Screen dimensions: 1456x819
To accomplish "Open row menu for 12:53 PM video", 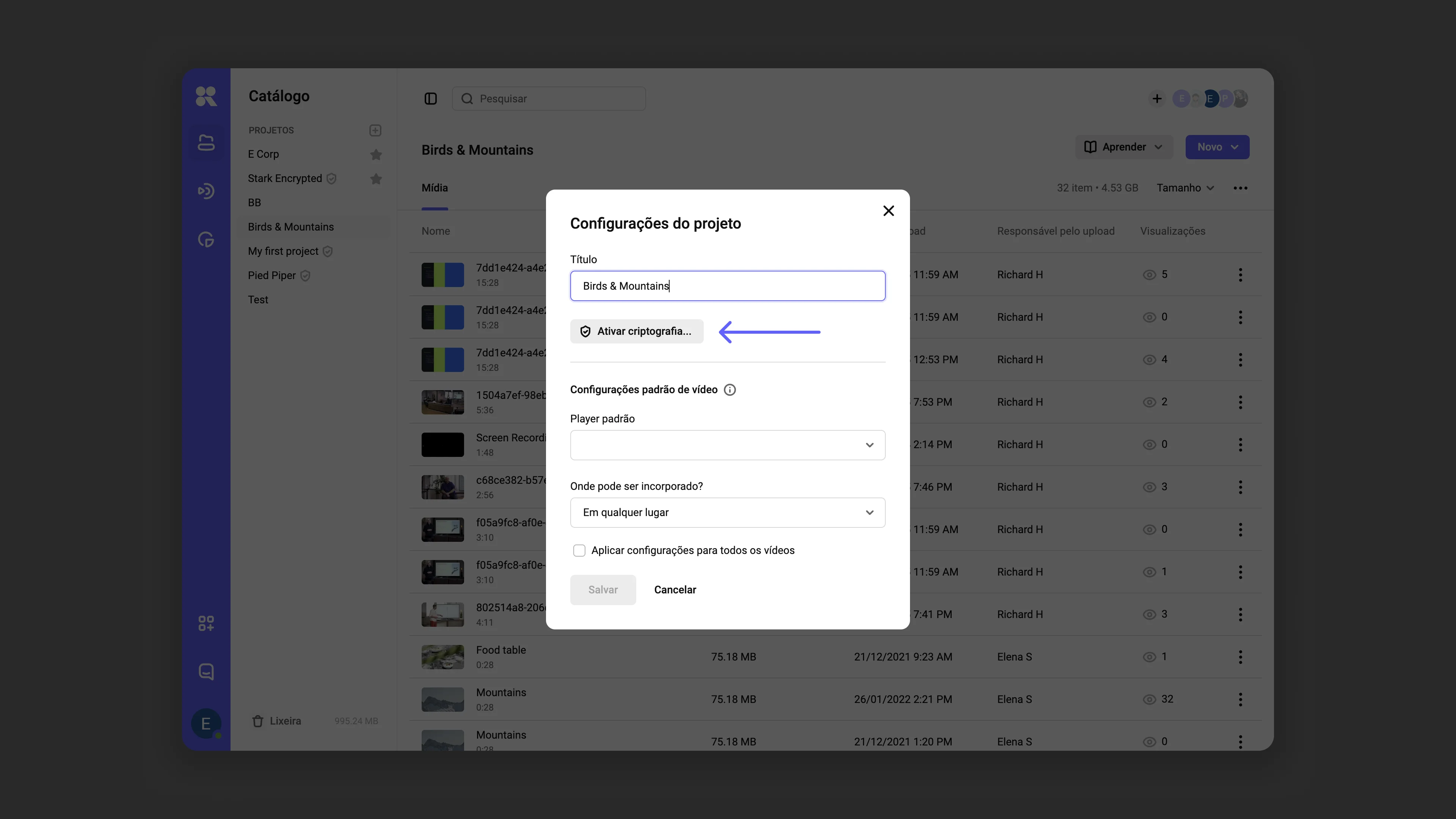I will pos(1241,359).
